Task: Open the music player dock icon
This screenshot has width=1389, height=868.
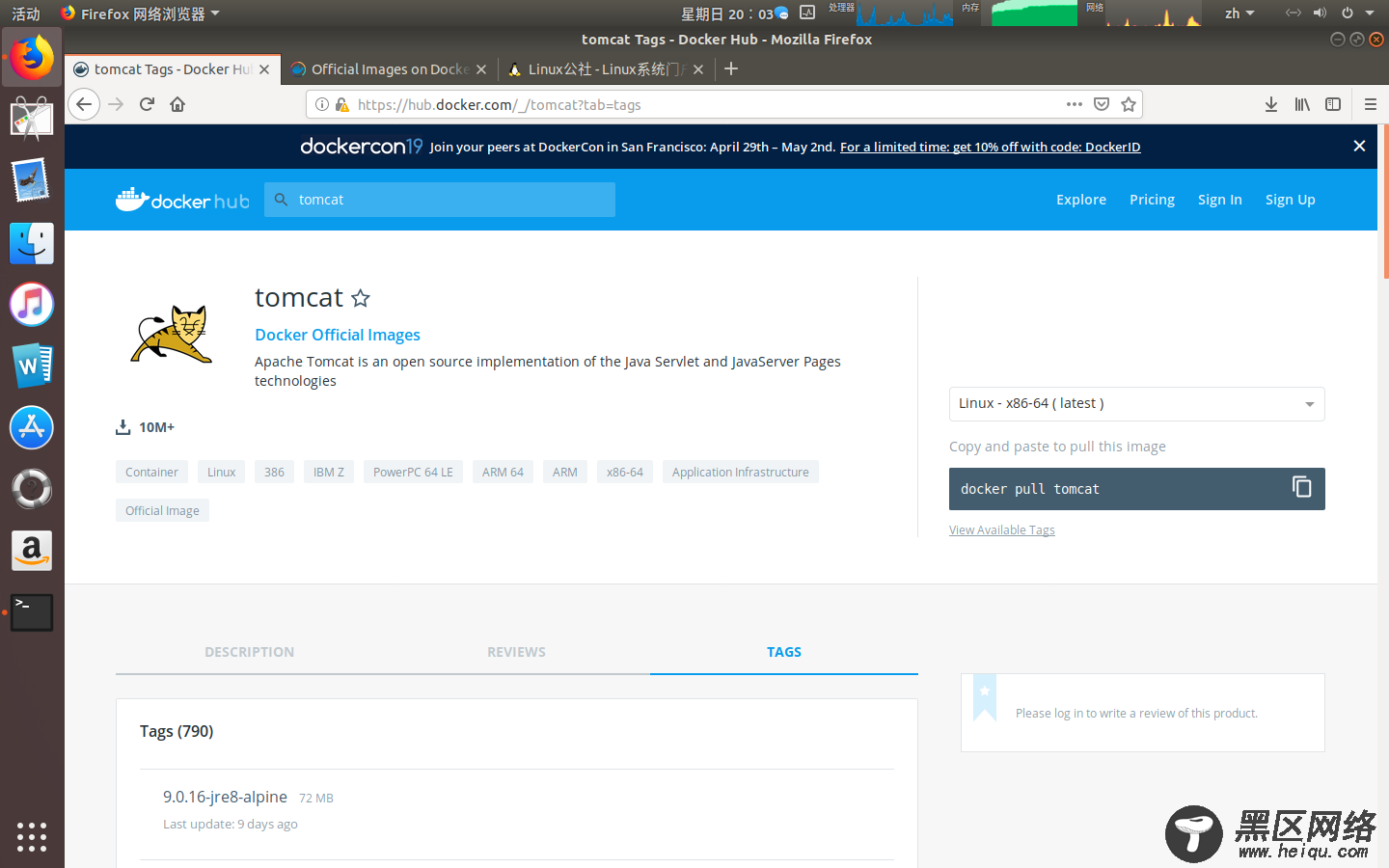Action: pyautogui.click(x=32, y=305)
